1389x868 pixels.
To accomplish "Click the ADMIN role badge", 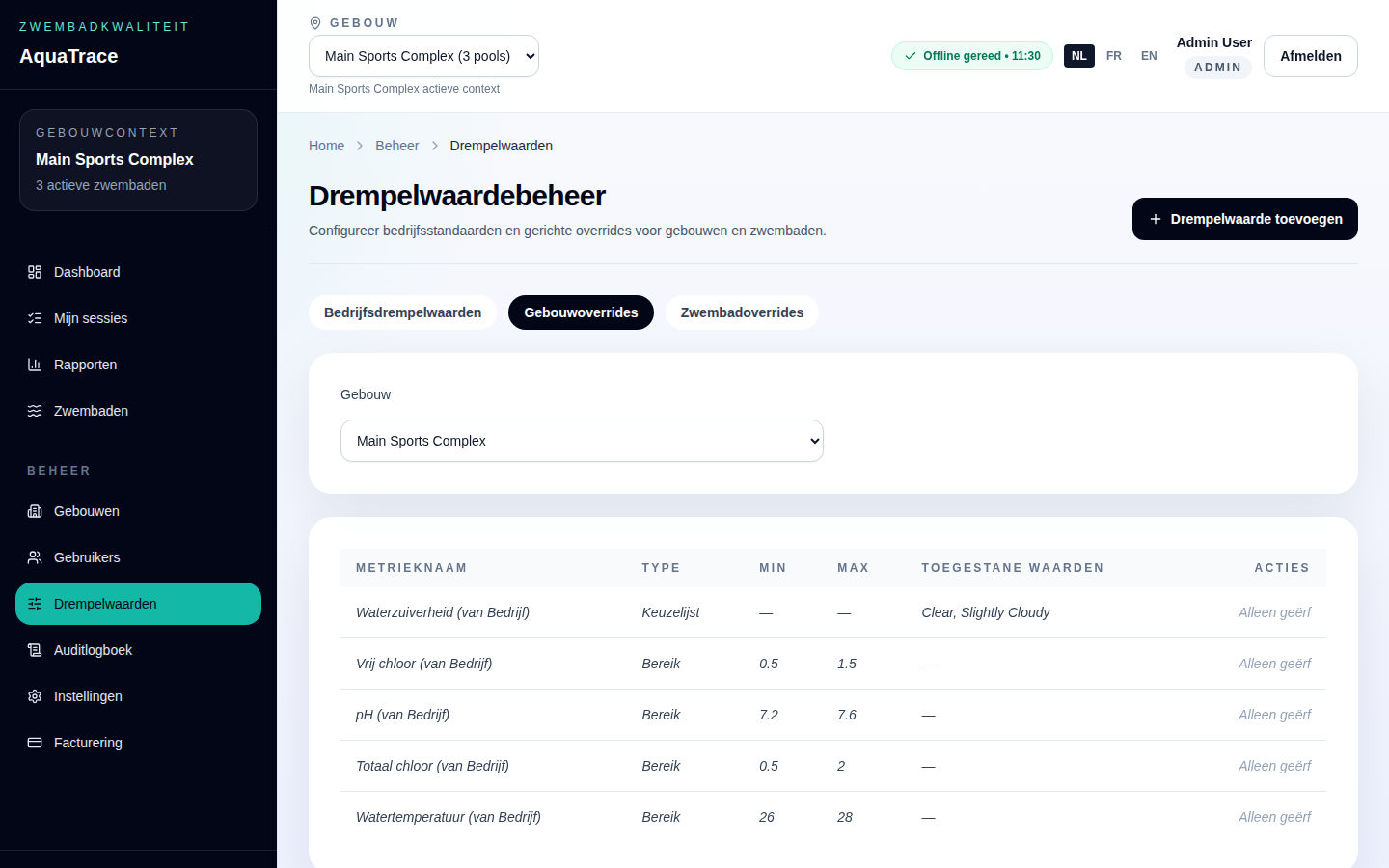I will [1217, 68].
